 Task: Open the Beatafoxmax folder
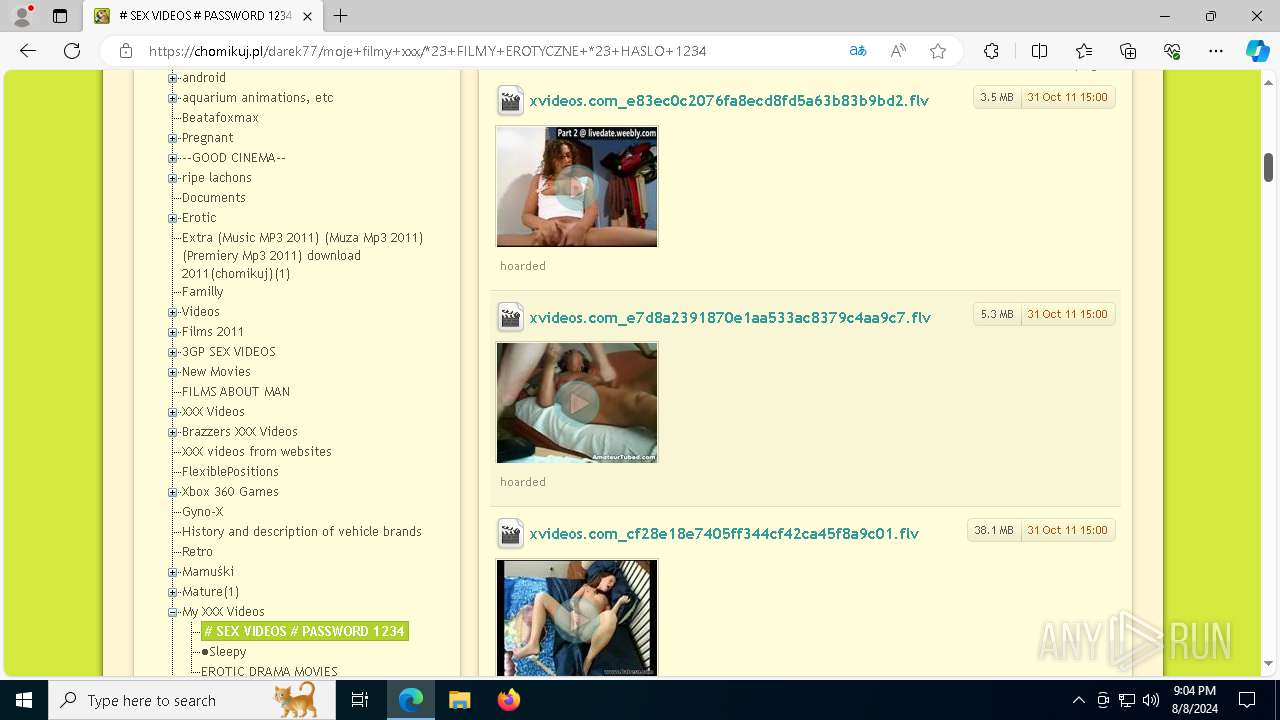click(220, 118)
